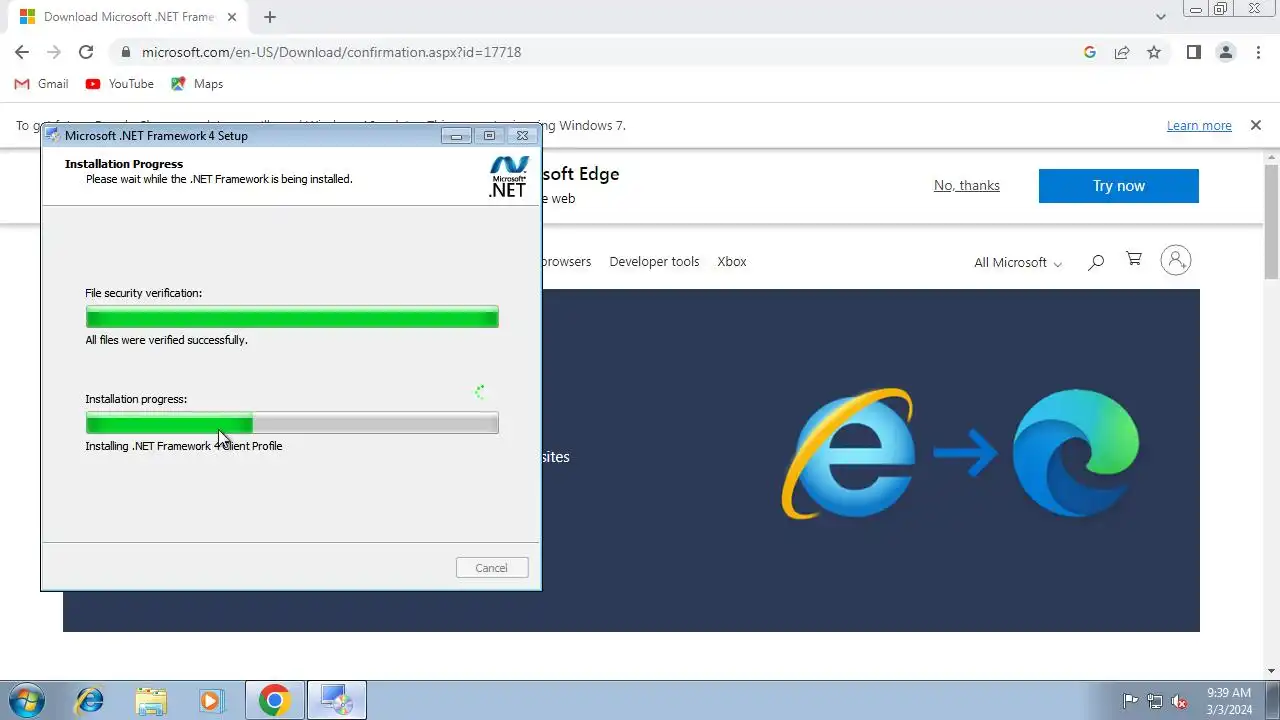The width and height of the screenshot is (1280, 720).
Task: Open the Chrome side panel icon
Action: tap(1193, 52)
